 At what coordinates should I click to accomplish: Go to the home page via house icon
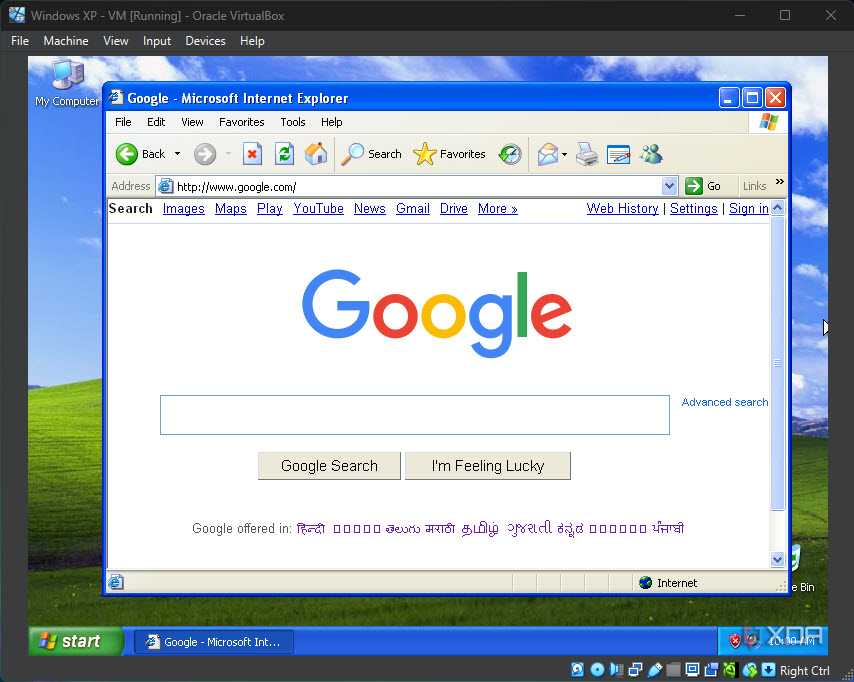point(316,154)
